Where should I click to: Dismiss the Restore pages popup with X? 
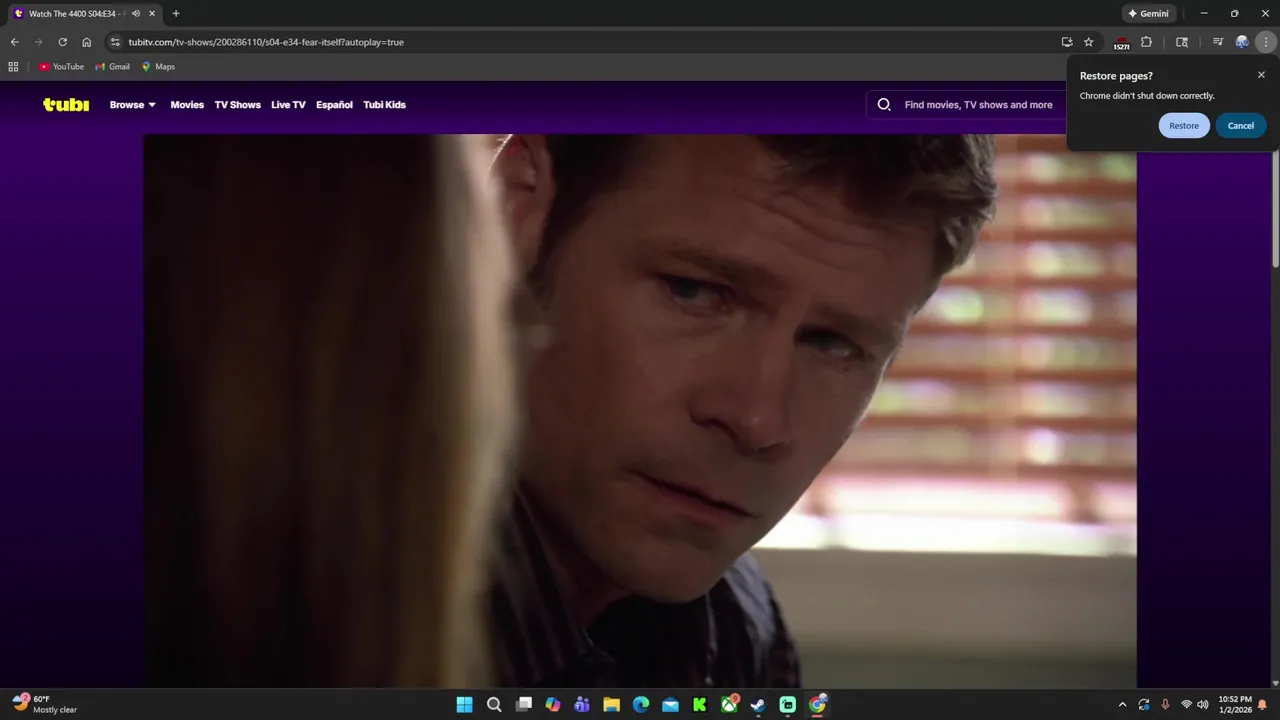(1261, 75)
